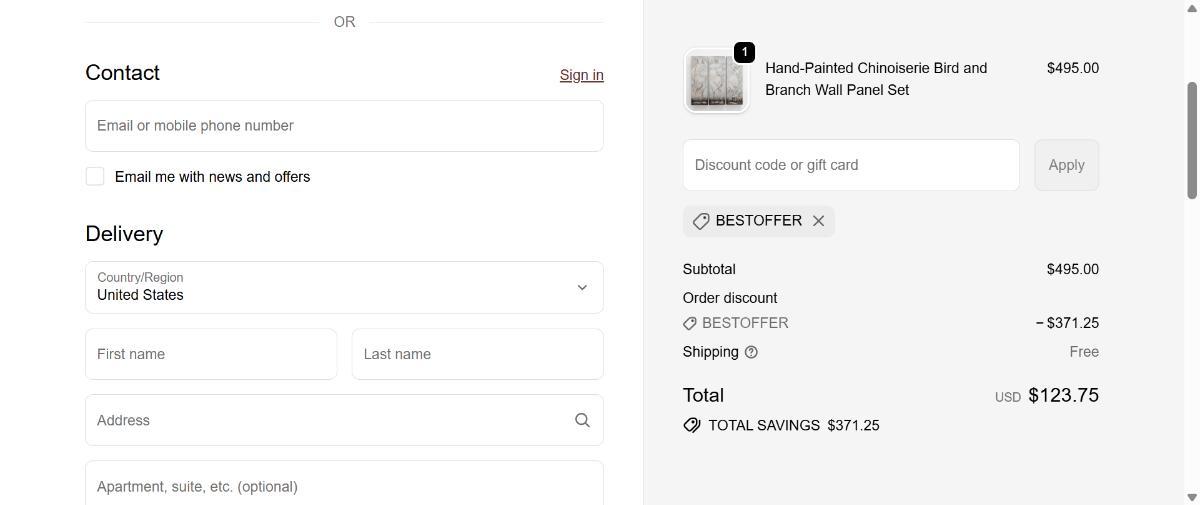
Task: Click the Sign in link
Action: point(581,75)
